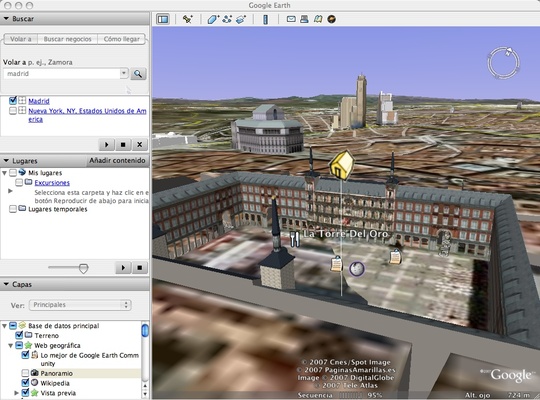The image size is (540, 400).
Task: Click the tour speed slider handle
Action: [83, 268]
